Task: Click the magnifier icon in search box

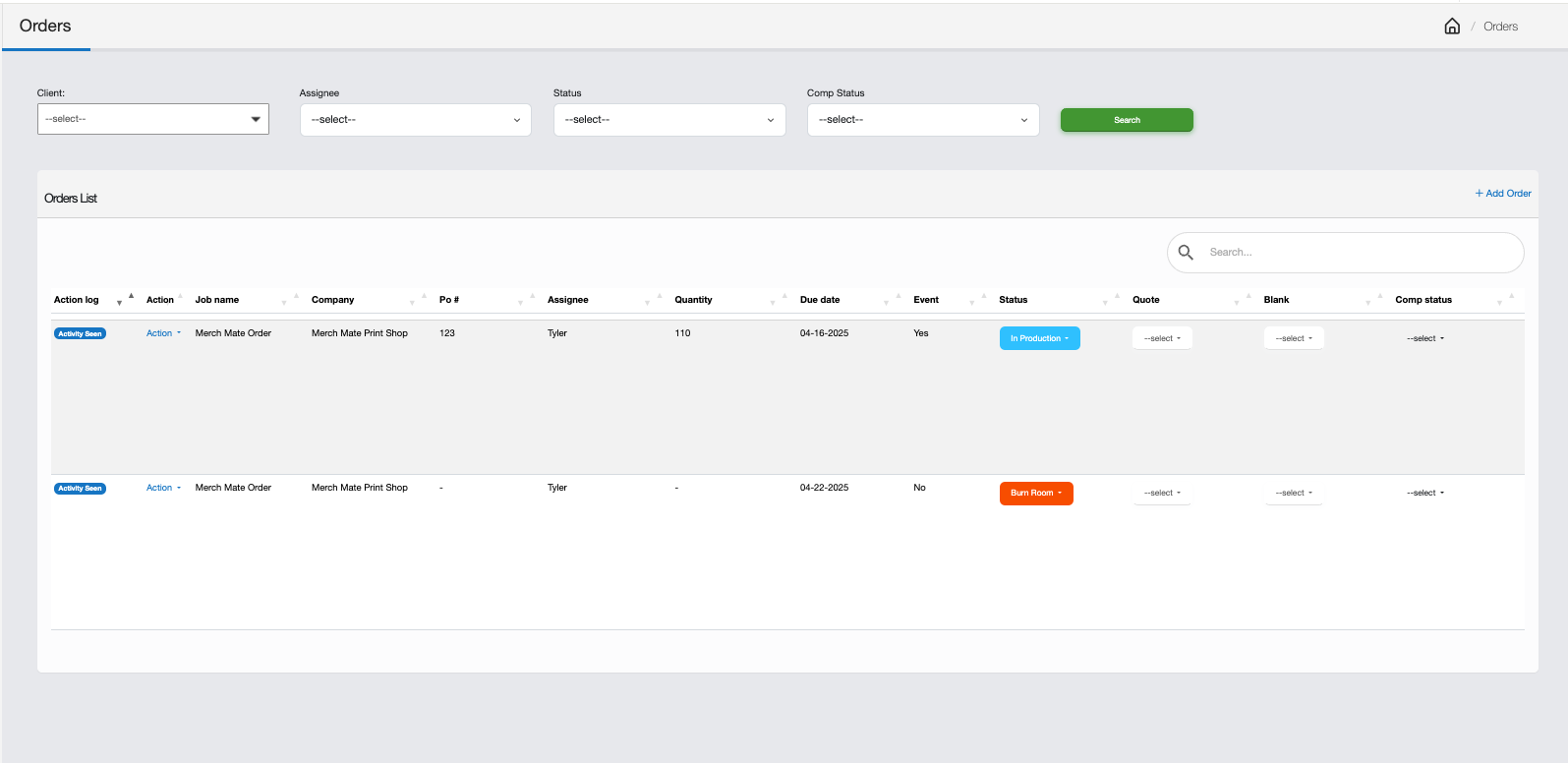Action: click(1186, 253)
